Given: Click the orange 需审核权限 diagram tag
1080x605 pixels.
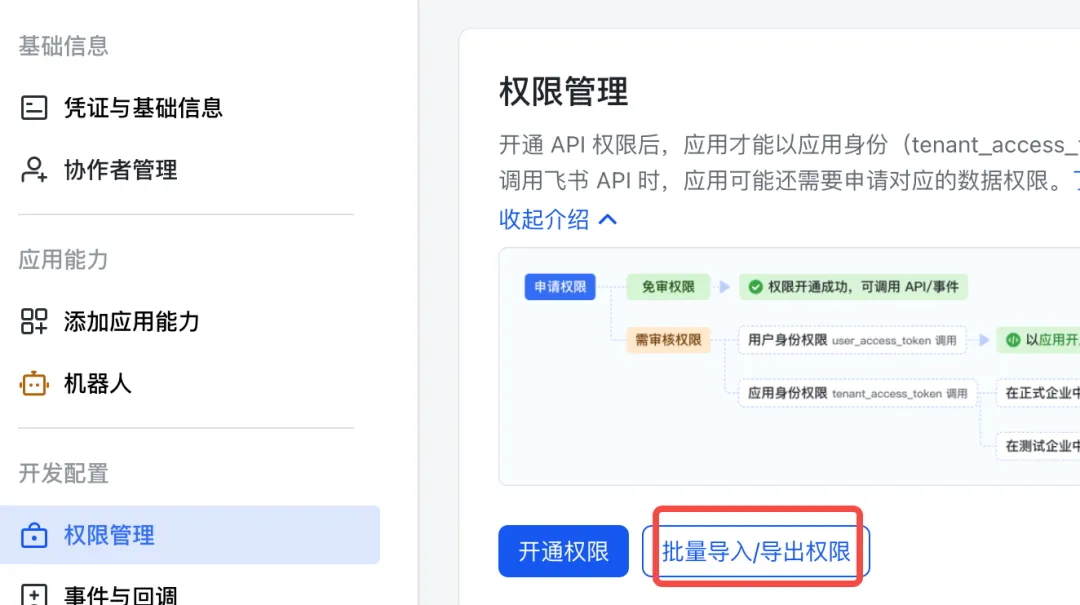Looking at the screenshot, I should [668, 340].
